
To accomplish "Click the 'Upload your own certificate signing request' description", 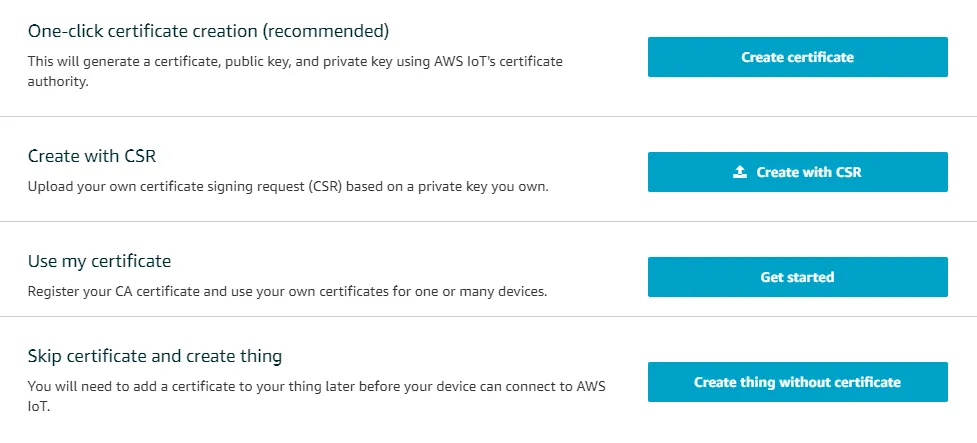I will tap(288, 186).
